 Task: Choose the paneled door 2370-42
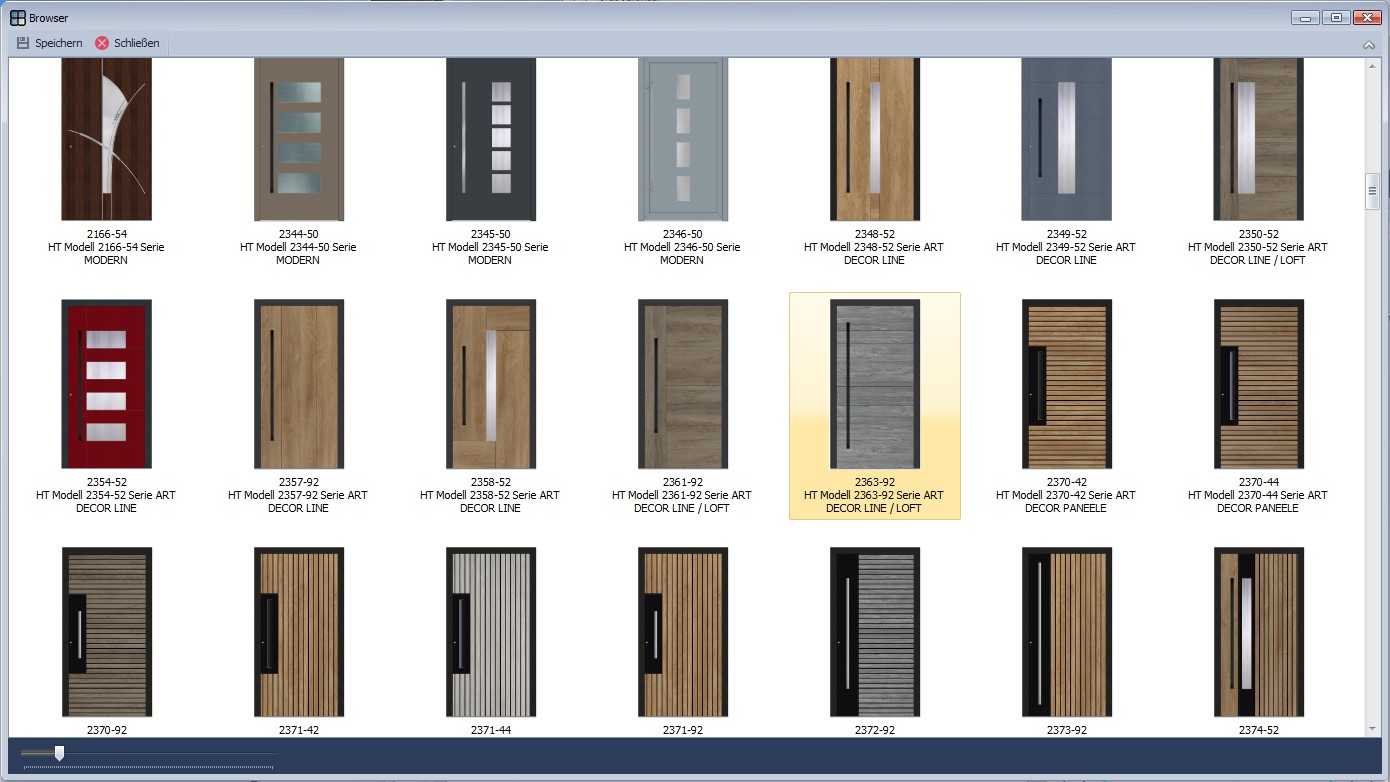coord(1066,384)
